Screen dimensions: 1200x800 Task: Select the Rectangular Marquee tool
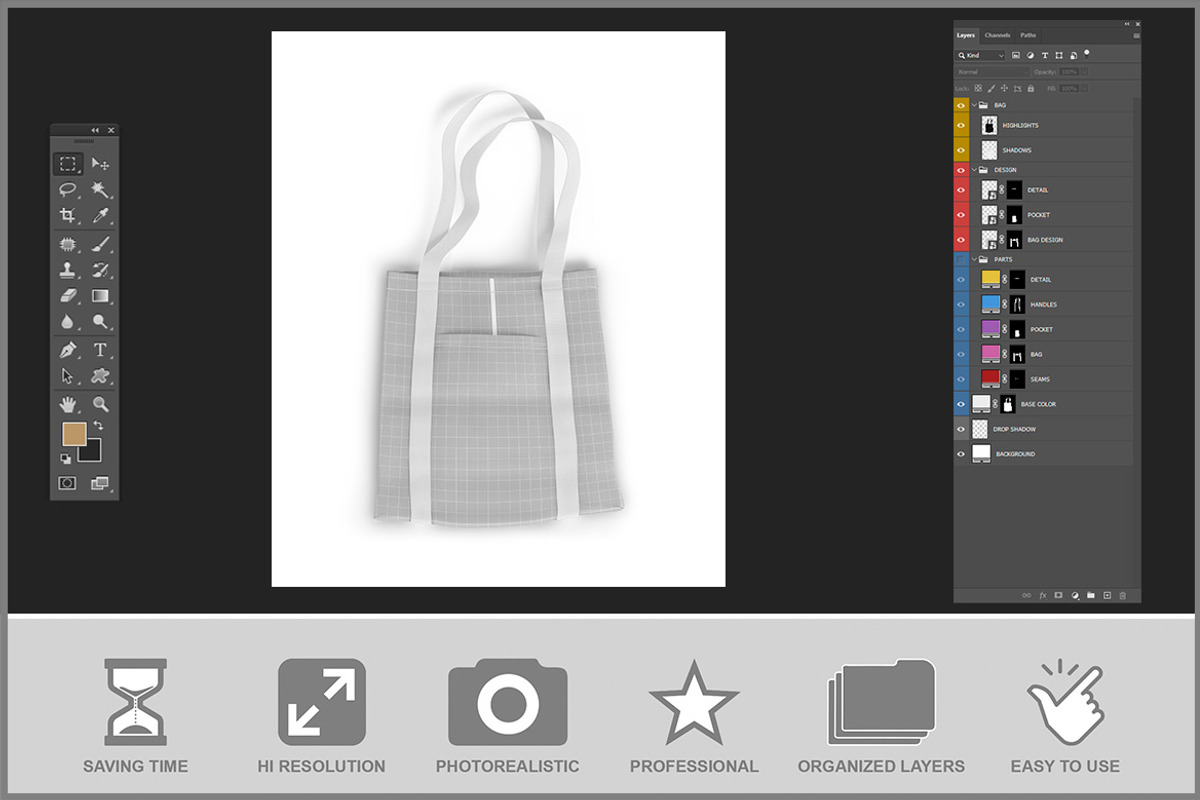[x=68, y=163]
